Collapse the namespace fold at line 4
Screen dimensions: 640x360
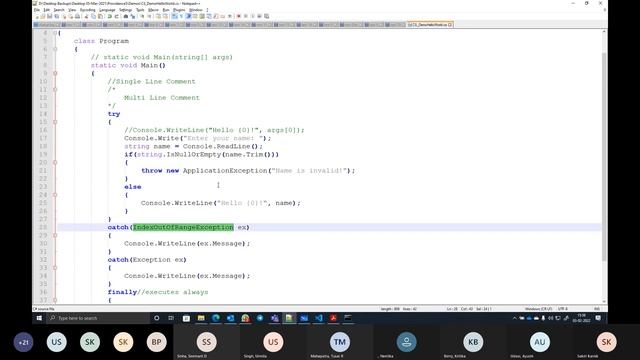[55, 33]
